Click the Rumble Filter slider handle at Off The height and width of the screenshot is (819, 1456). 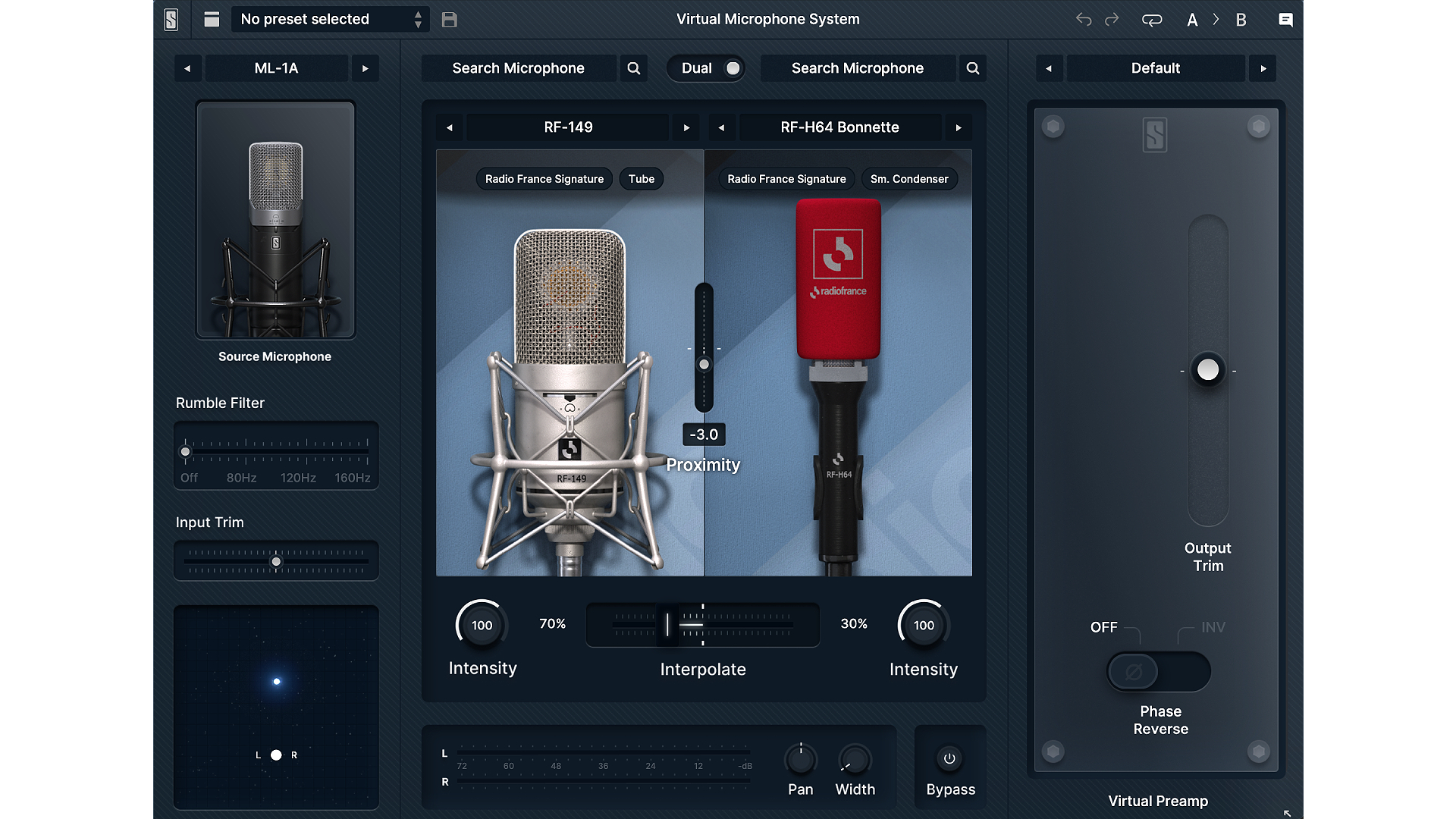pos(185,452)
